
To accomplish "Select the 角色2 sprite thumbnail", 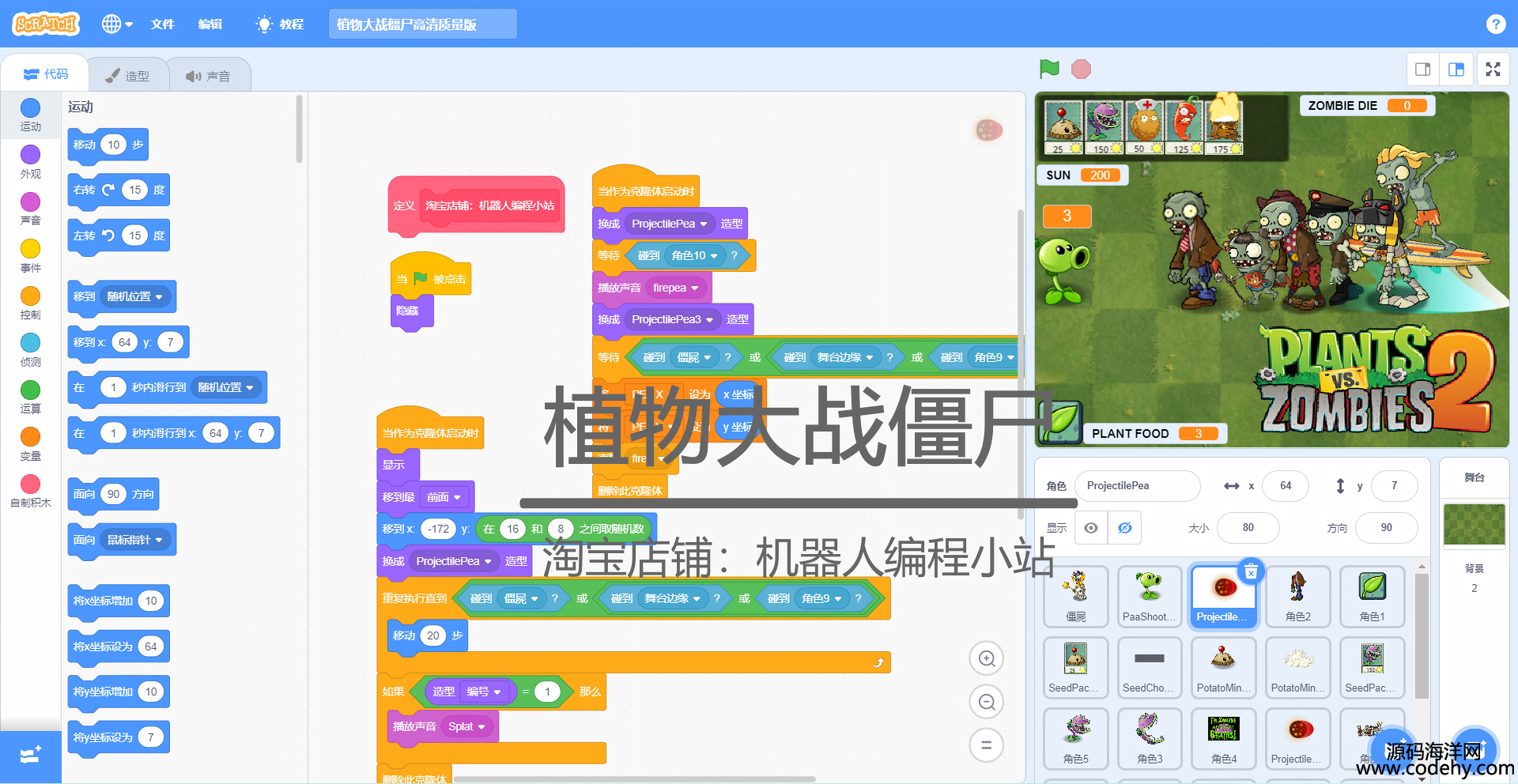I will coord(1298,597).
